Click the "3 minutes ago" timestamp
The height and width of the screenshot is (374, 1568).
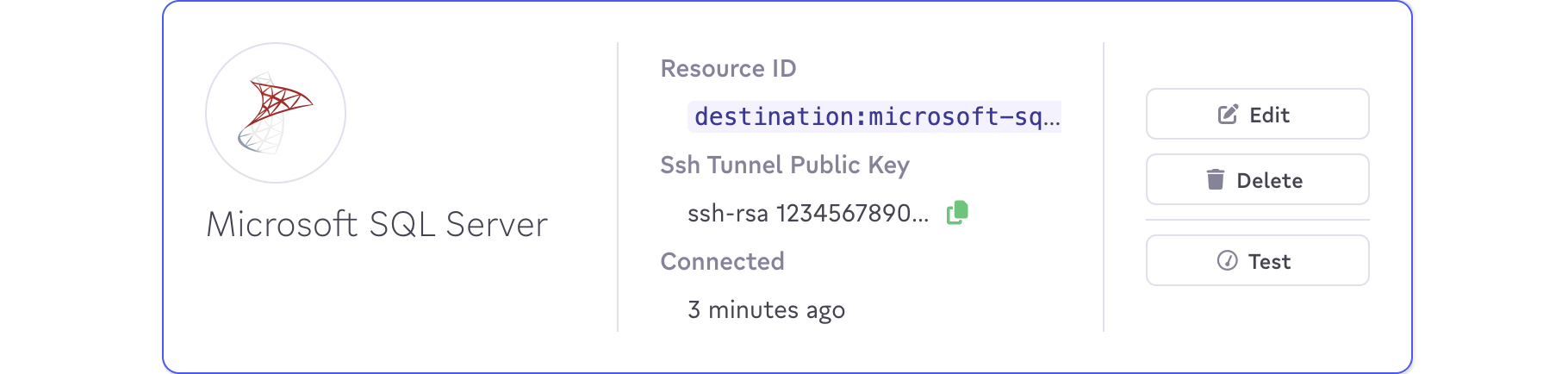tap(766, 310)
